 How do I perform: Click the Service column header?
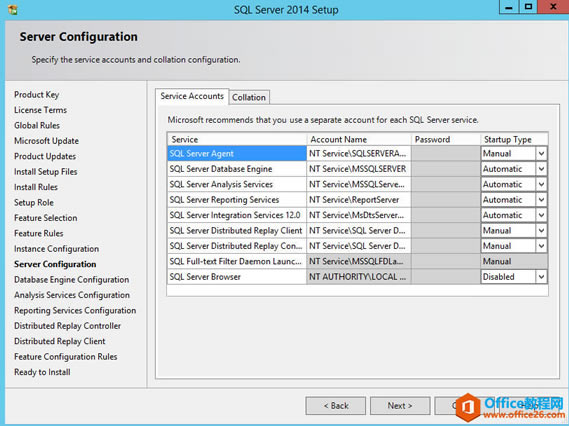237,139
